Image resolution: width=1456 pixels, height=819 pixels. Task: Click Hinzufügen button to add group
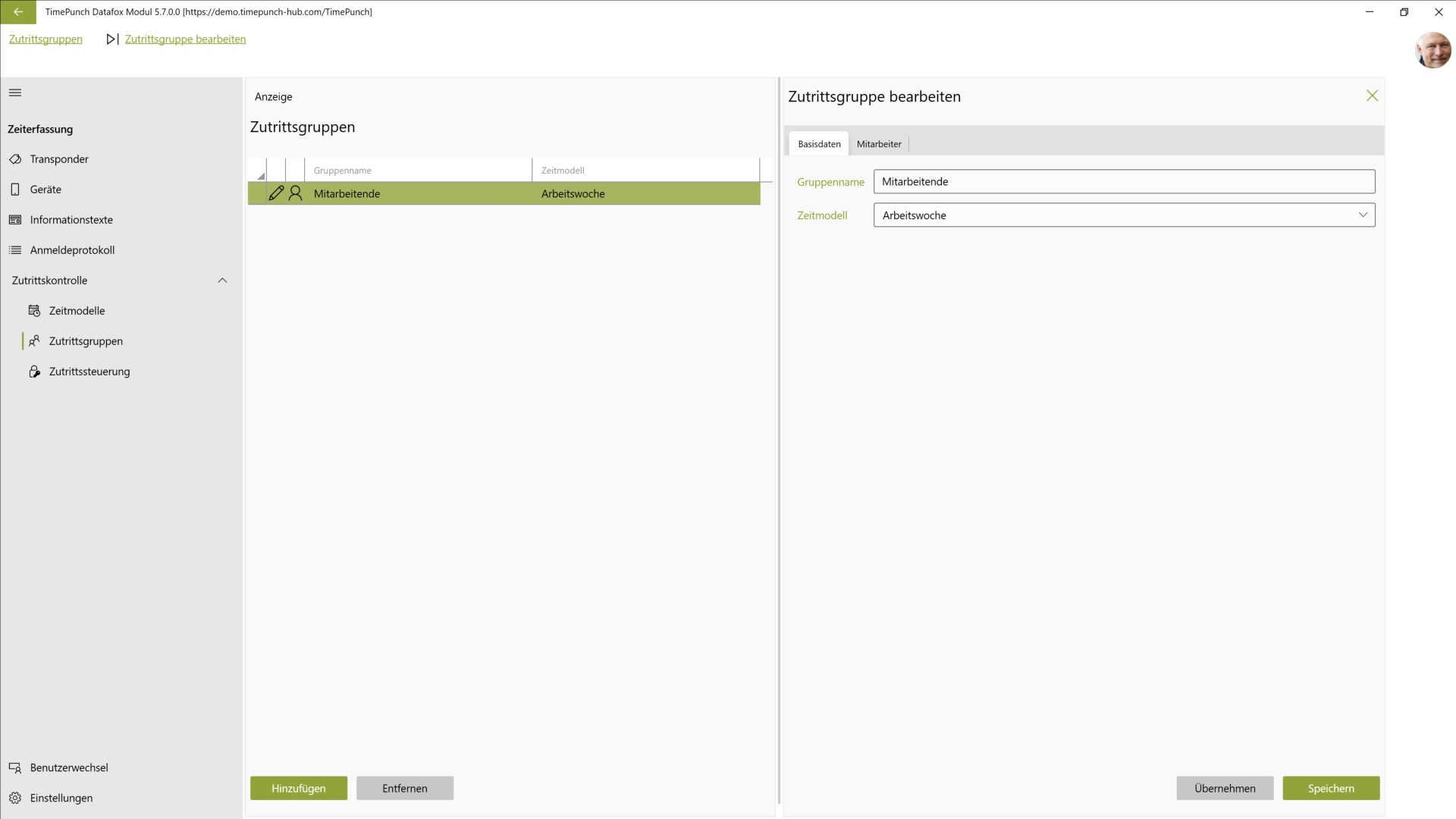[298, 788]
